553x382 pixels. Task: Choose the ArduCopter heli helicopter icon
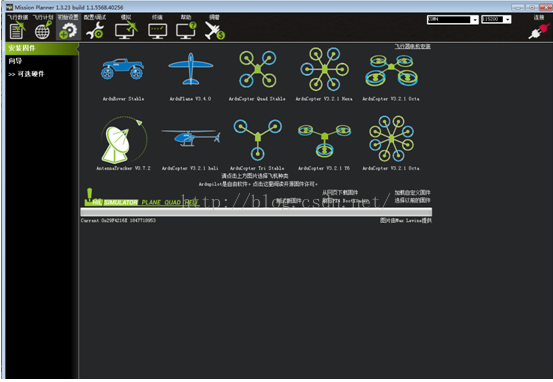click(x=190, y=137)
